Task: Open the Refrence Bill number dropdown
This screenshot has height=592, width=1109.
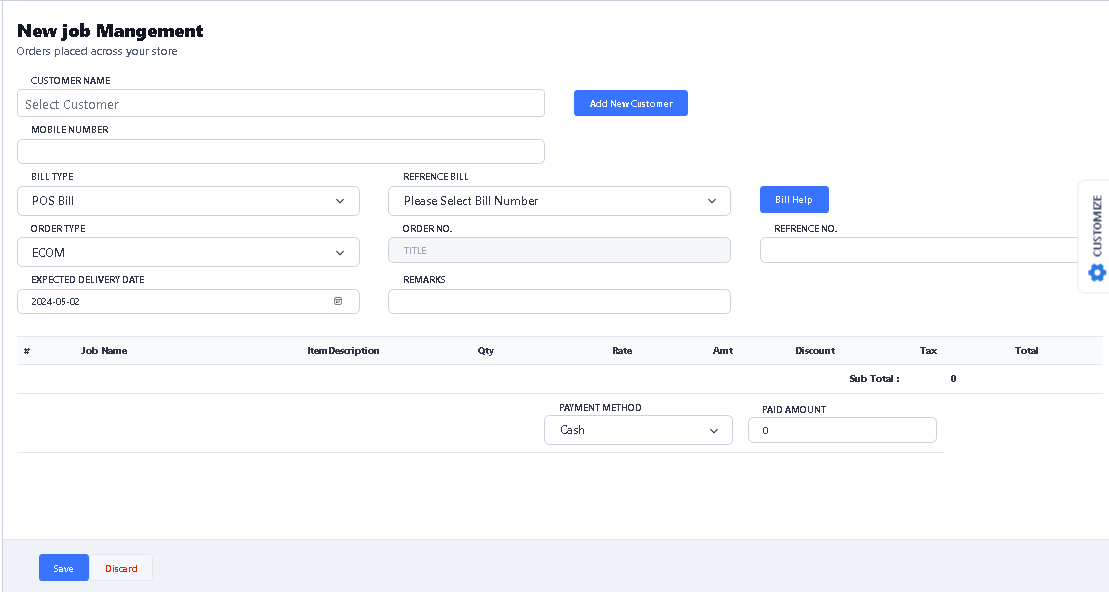Action: (559, 201)
